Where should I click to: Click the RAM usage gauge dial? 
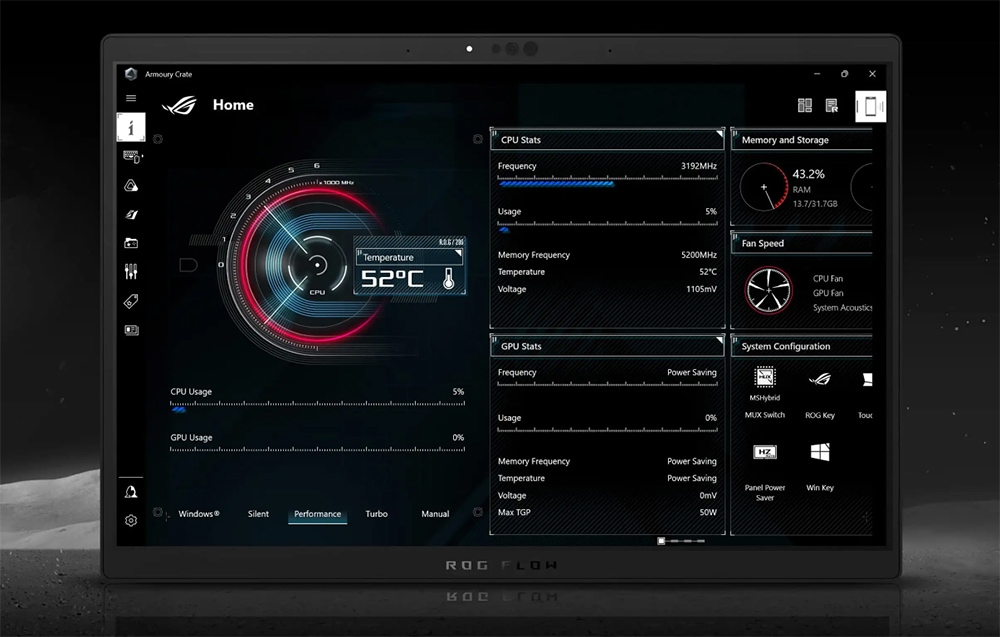pyautogui.click(x=763, y=187)
